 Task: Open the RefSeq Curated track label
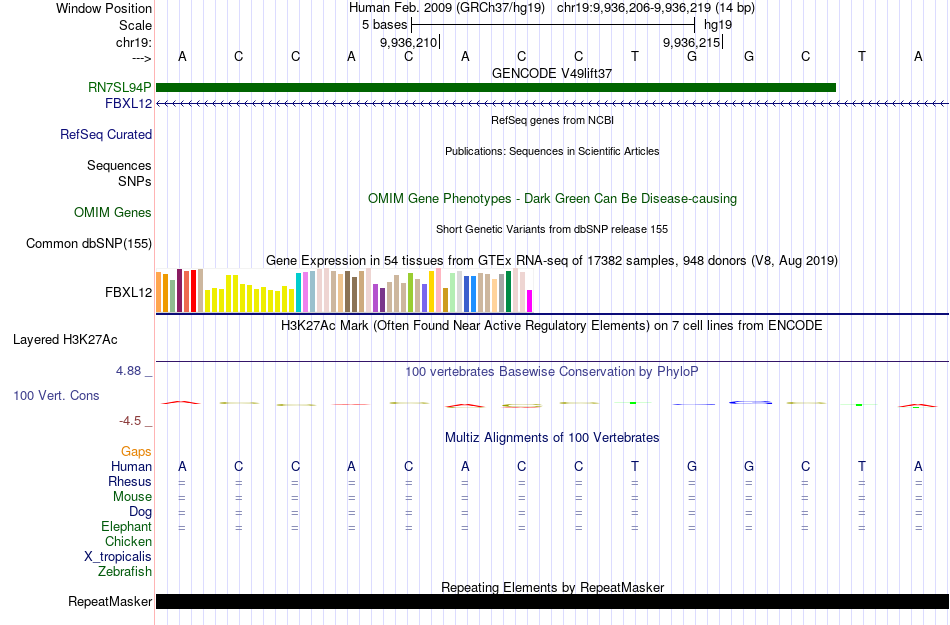point(106,134)
